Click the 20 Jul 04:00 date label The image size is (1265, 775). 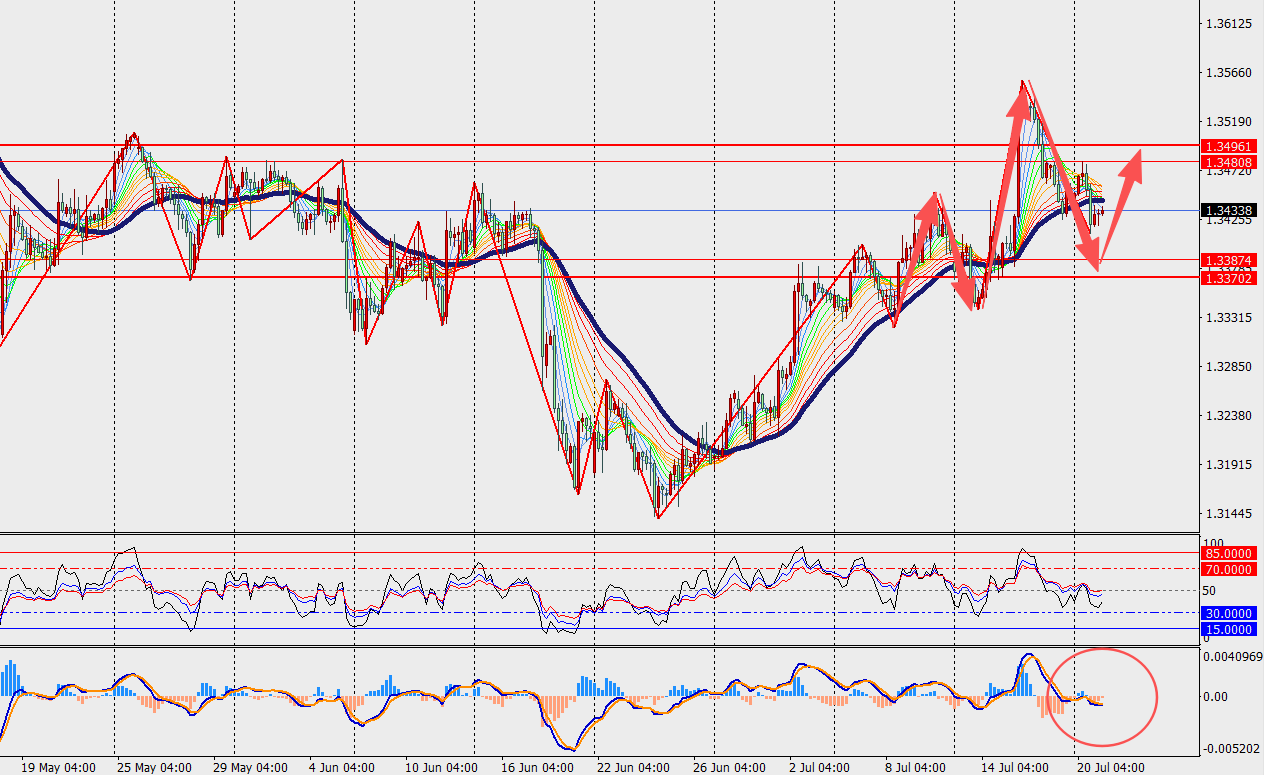point(1111,767)
